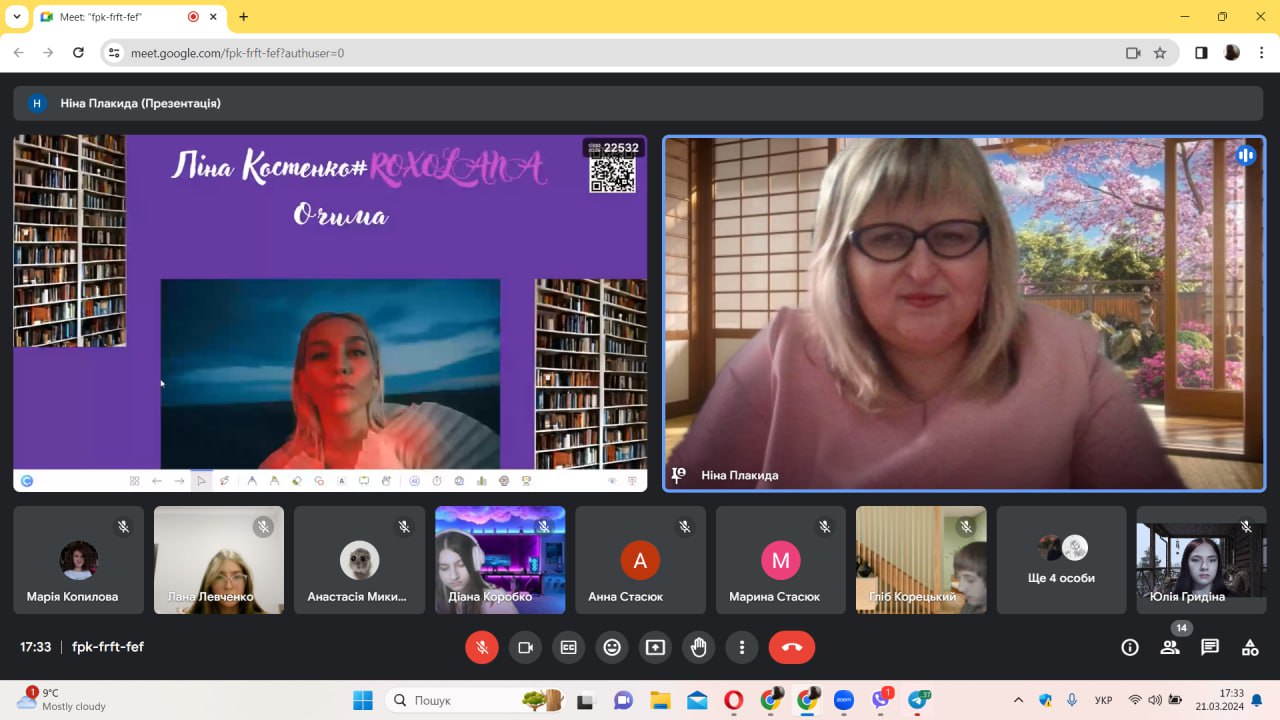This screenshot has width=1280, height=720.
Task: Show hidden icons in system tray
Action: tap(1018, 700)
